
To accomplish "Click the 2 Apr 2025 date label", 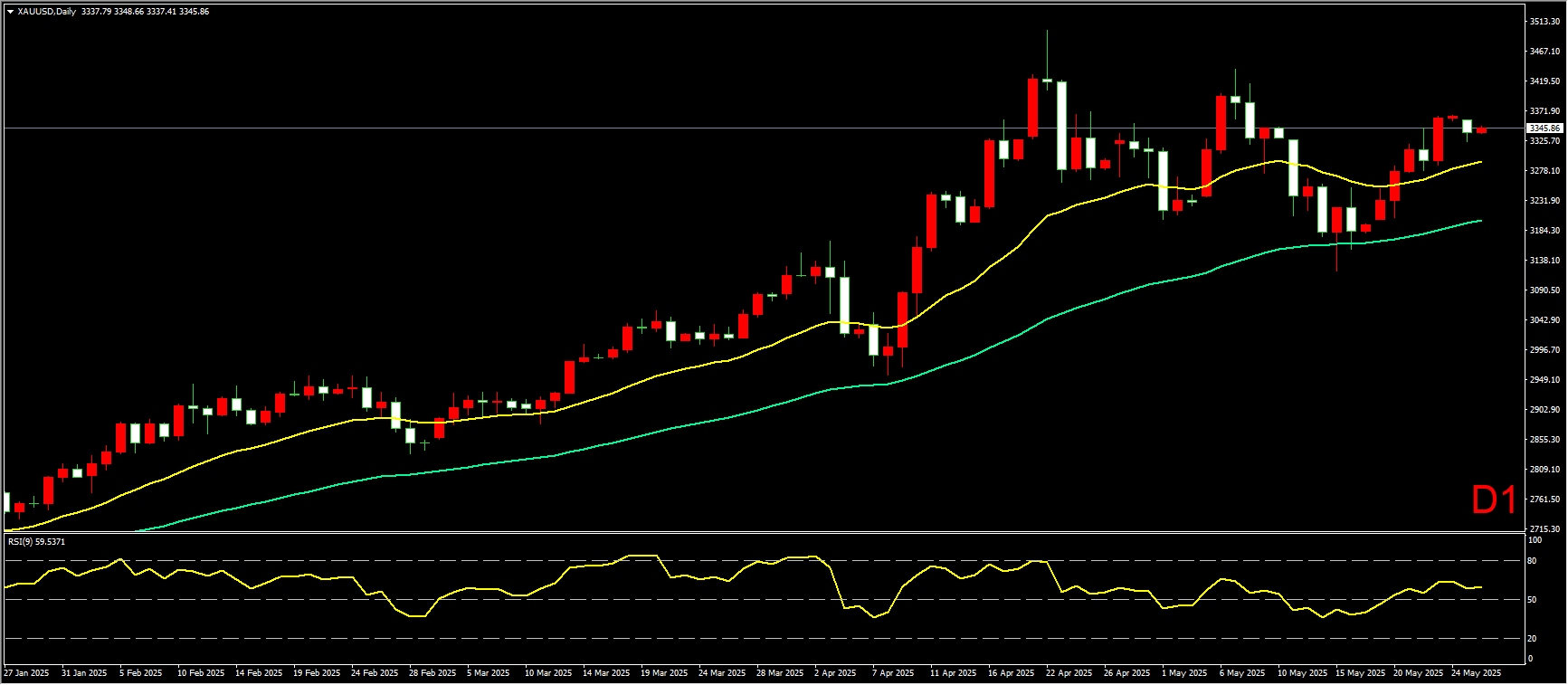I will [835, 673].
